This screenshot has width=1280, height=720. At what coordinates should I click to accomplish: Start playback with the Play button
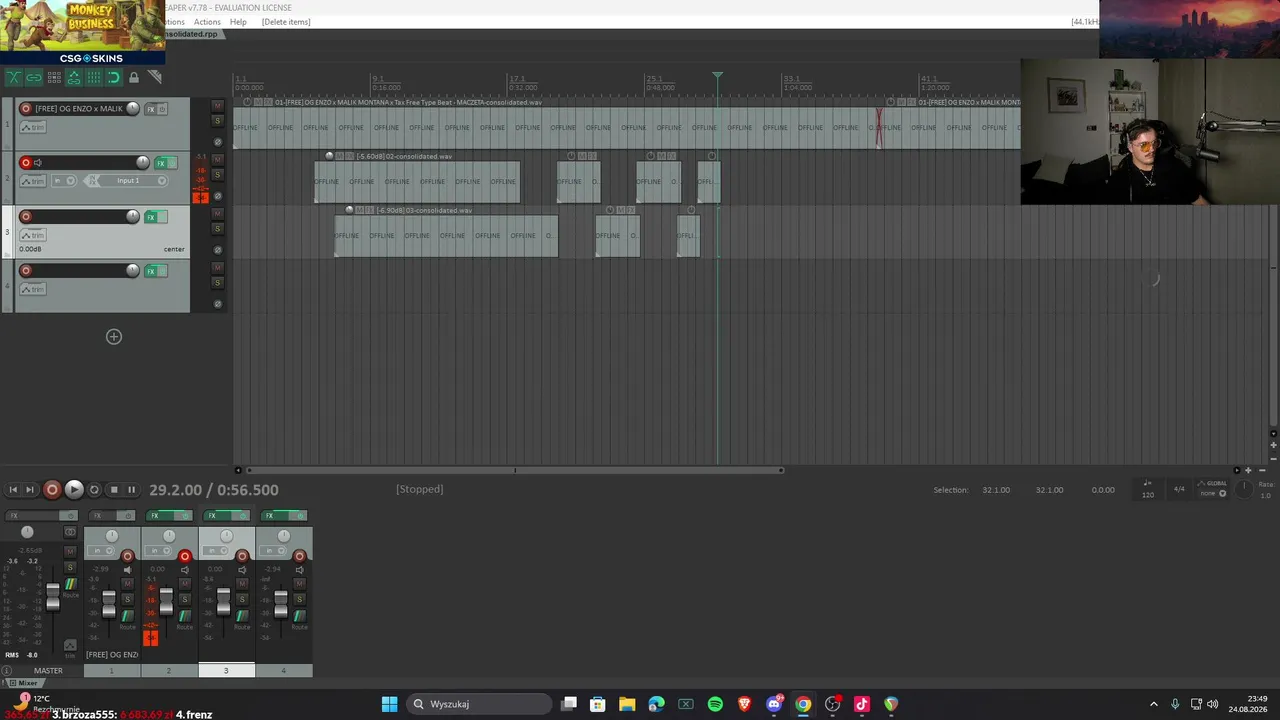click(73, 490)
